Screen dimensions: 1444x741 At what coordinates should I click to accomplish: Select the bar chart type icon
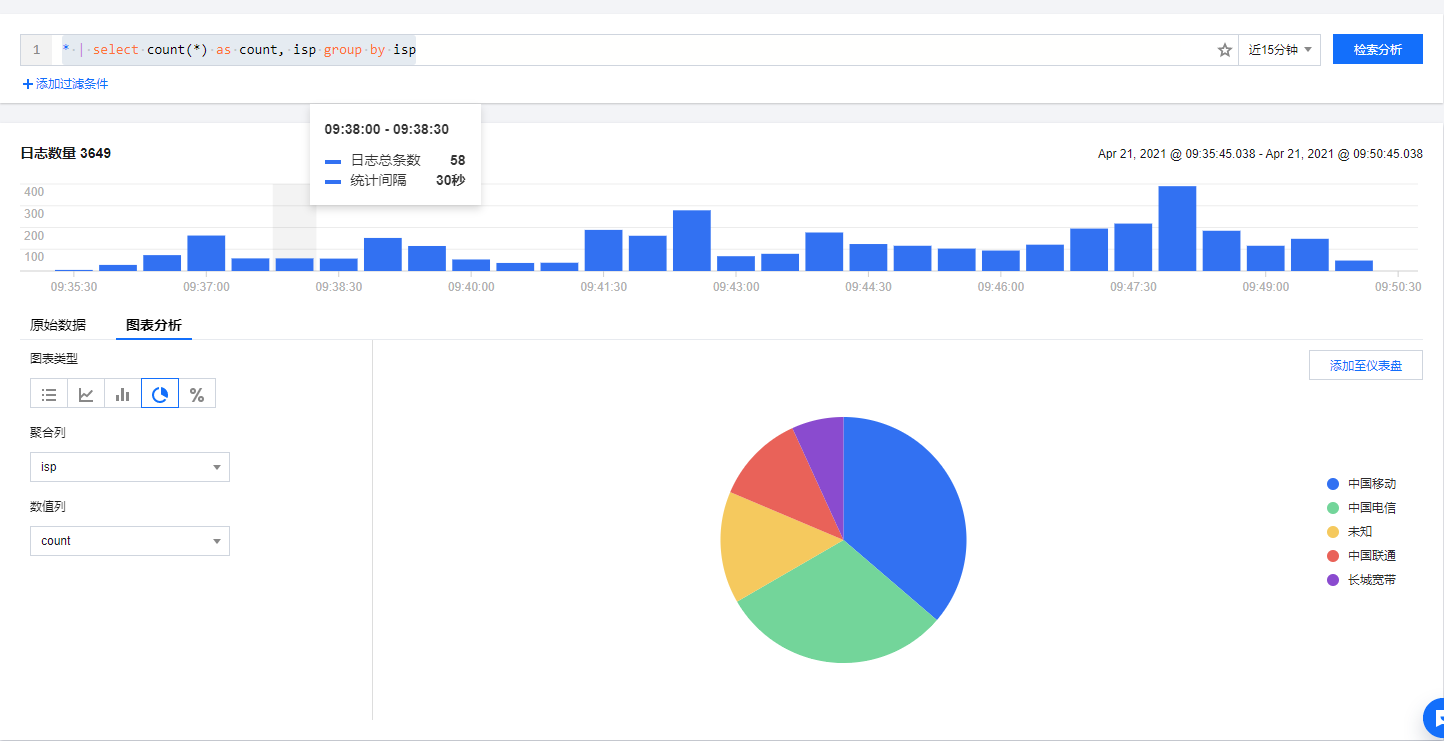123,394
